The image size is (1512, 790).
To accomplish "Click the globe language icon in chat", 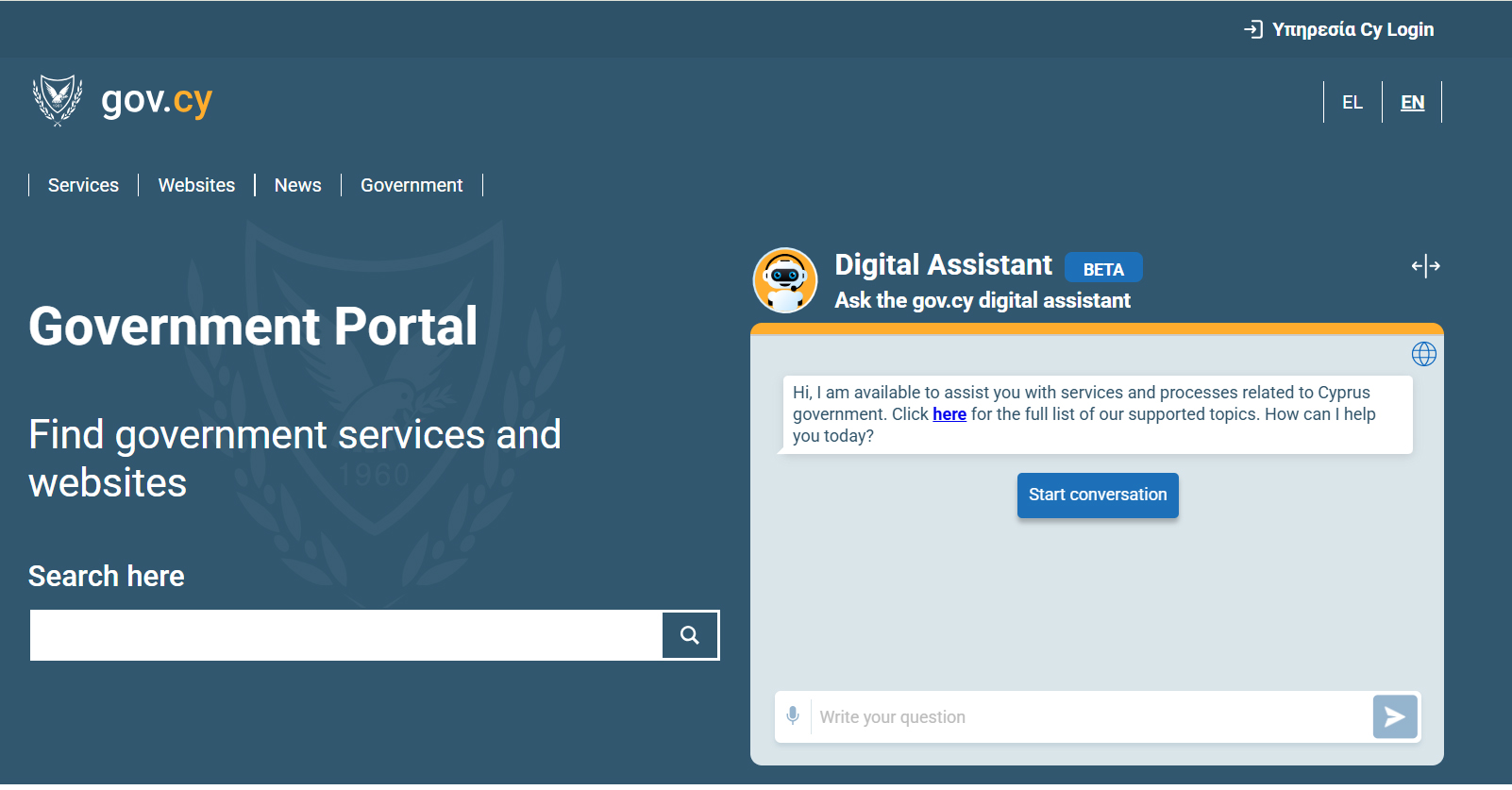I will [1423, 354].
